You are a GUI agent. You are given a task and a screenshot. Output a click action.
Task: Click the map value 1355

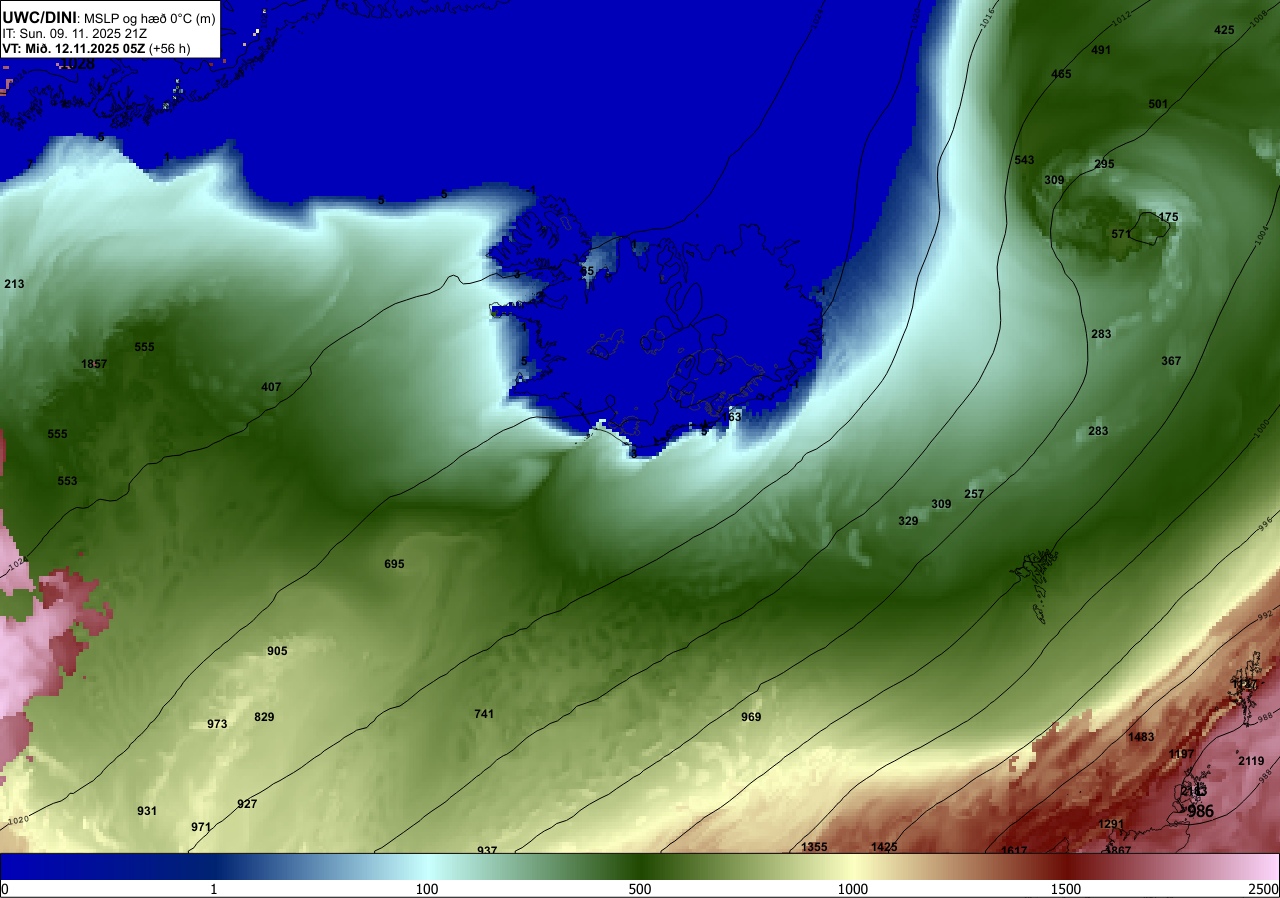(x=814, y=847)
